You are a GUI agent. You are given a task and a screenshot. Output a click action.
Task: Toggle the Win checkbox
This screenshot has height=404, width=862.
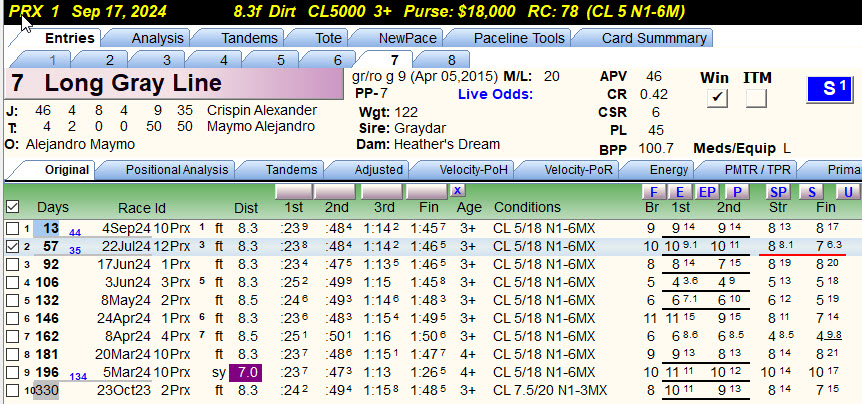pos(717,98)
